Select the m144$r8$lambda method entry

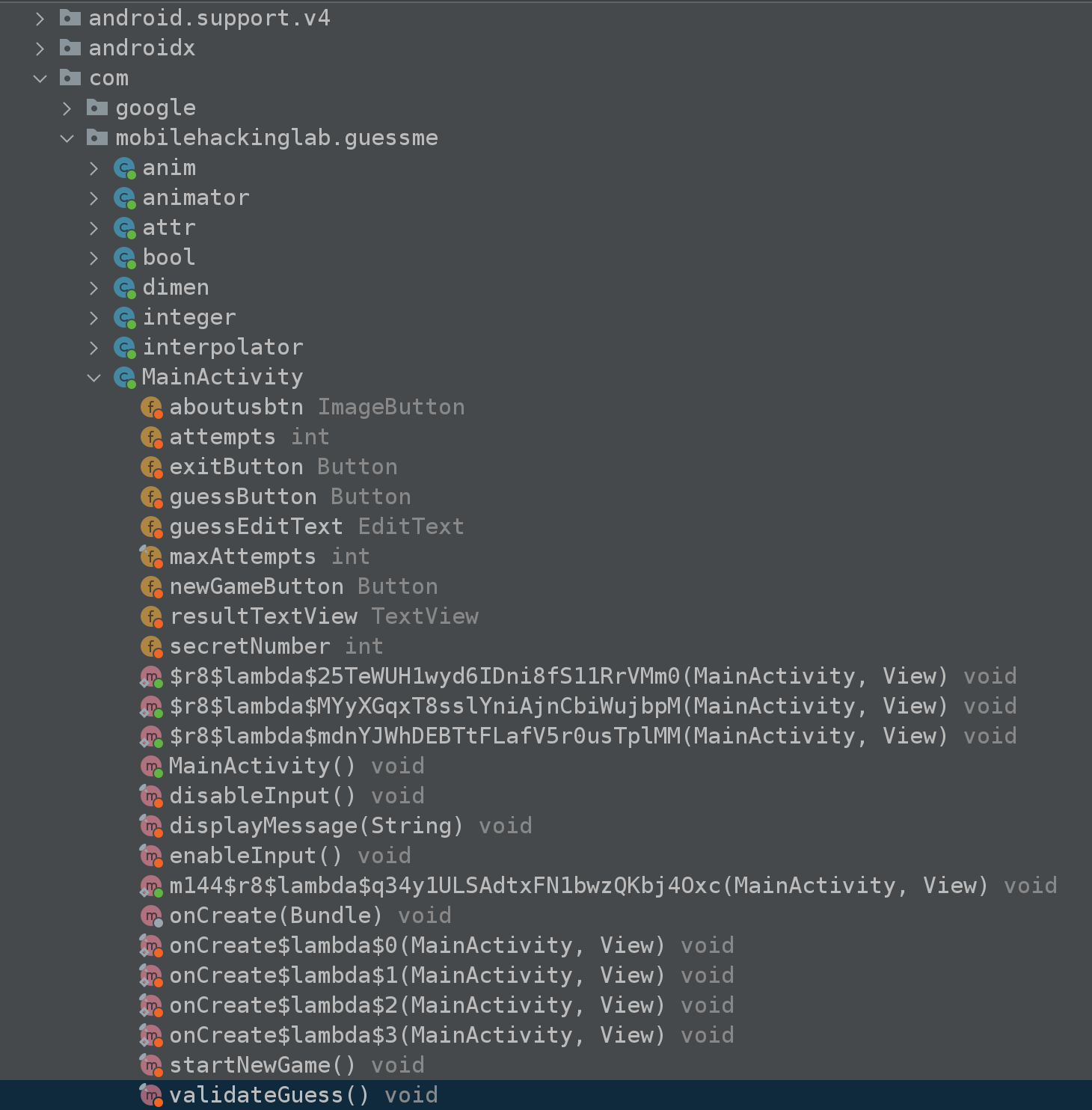576,886
